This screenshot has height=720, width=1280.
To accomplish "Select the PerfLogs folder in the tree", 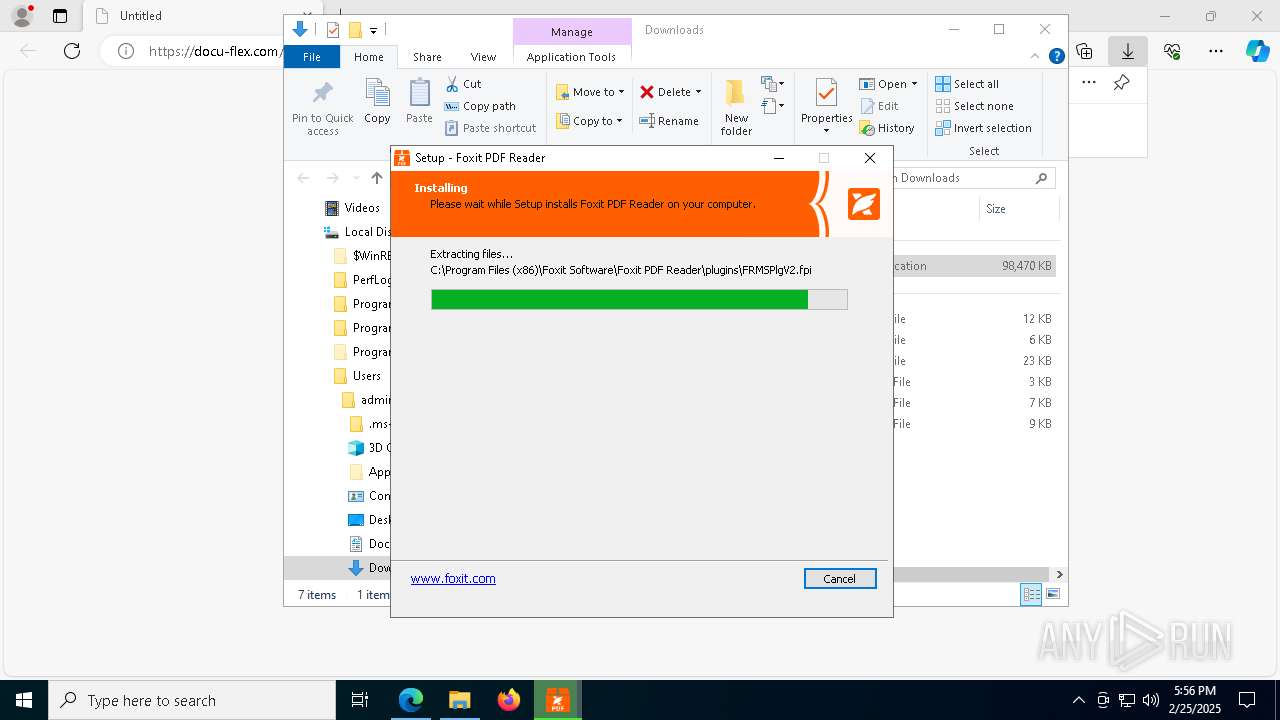I will (361, 280).
